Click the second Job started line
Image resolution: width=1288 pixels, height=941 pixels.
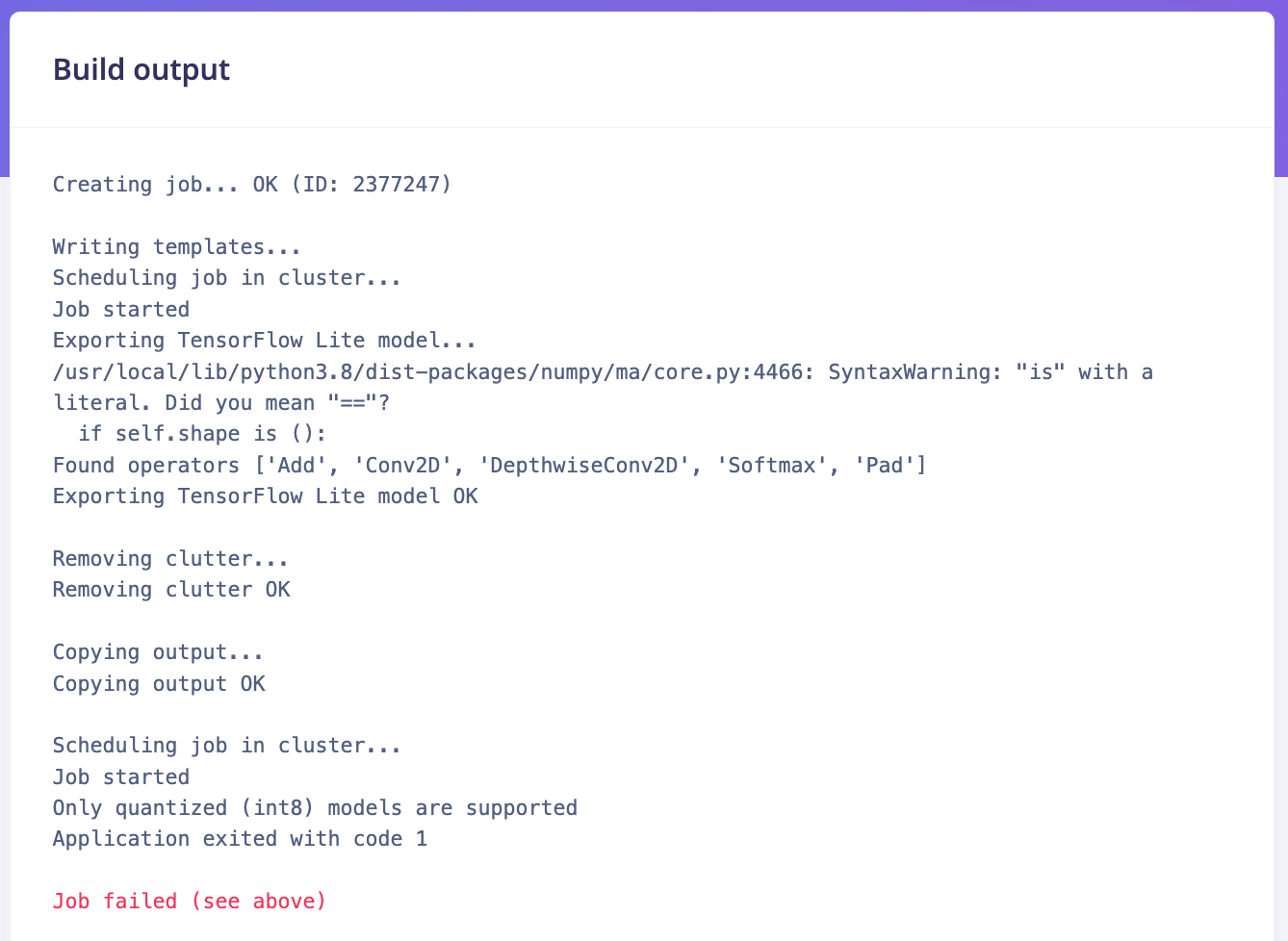point(121,777)
